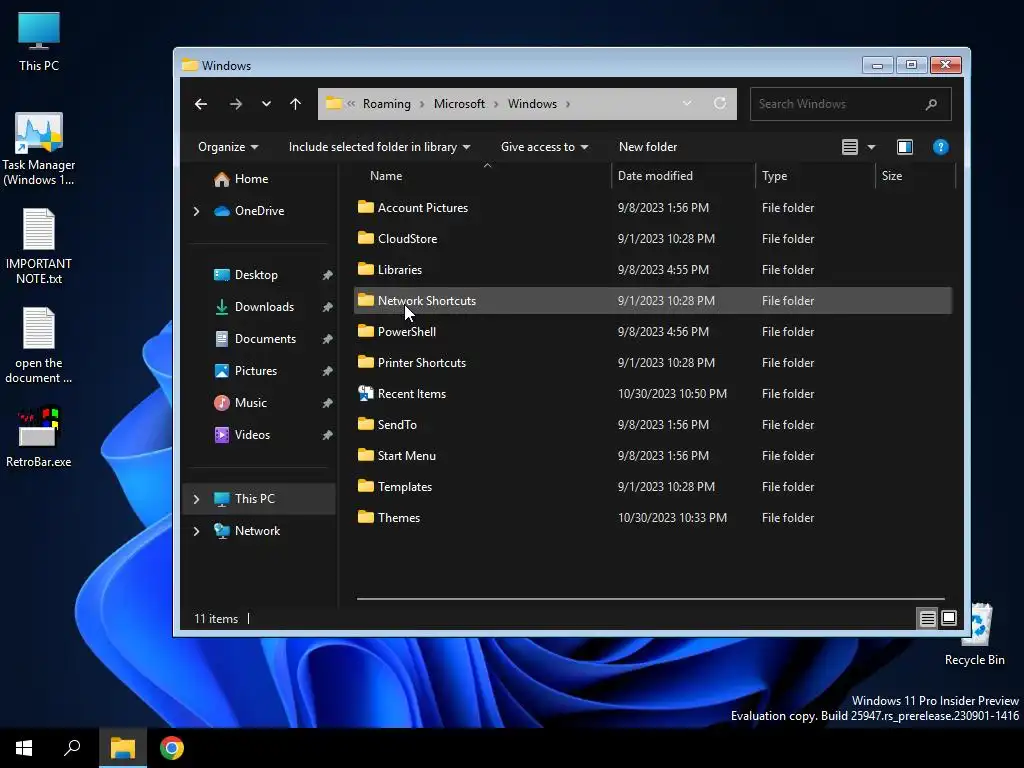
Task: Click the Roaming breadcrumb segment
Action: [387, 104]
